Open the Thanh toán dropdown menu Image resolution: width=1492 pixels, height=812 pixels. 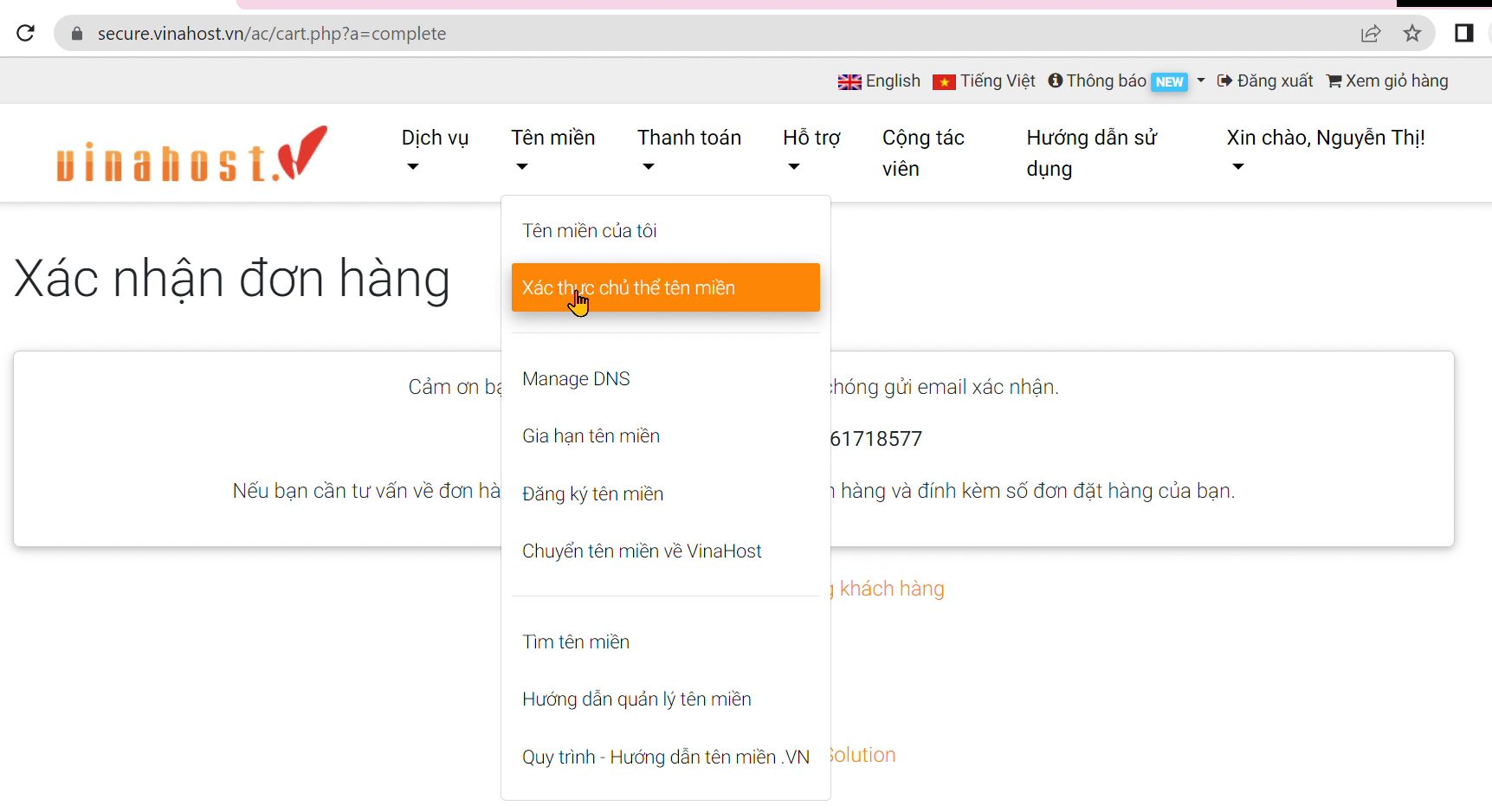point(689,150)
